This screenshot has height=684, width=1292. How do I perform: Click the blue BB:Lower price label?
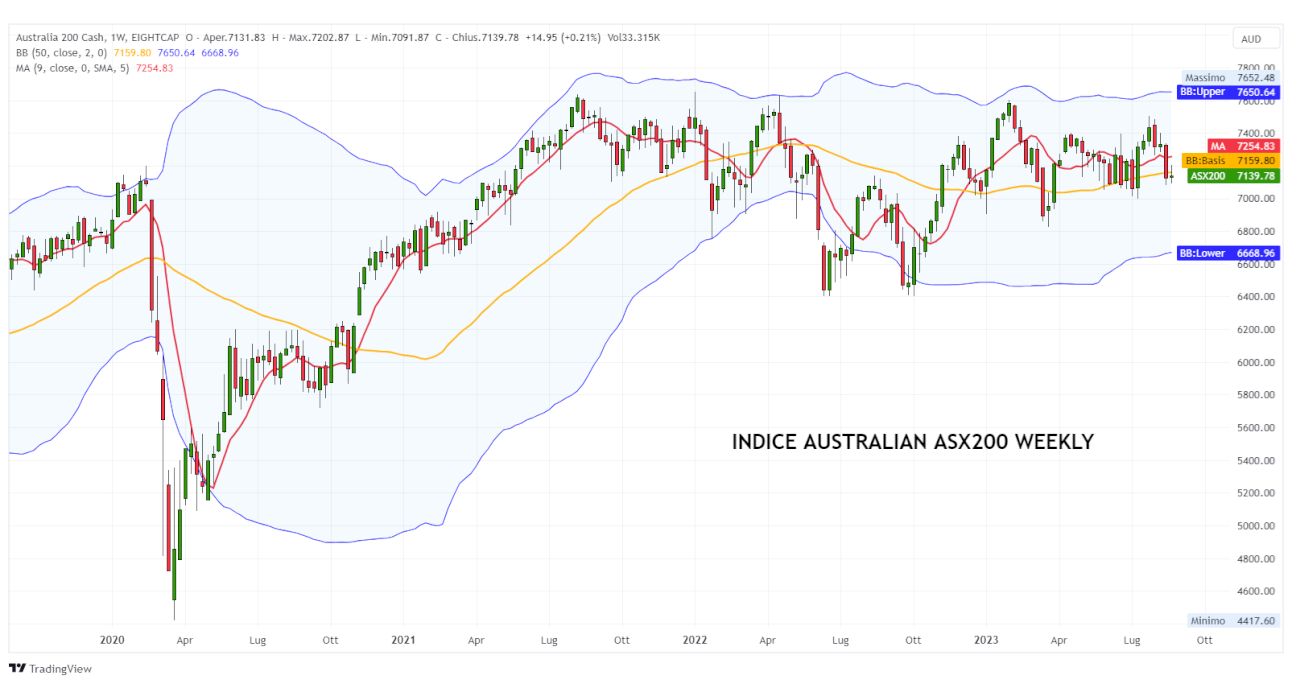click(x=1226, y=253)
